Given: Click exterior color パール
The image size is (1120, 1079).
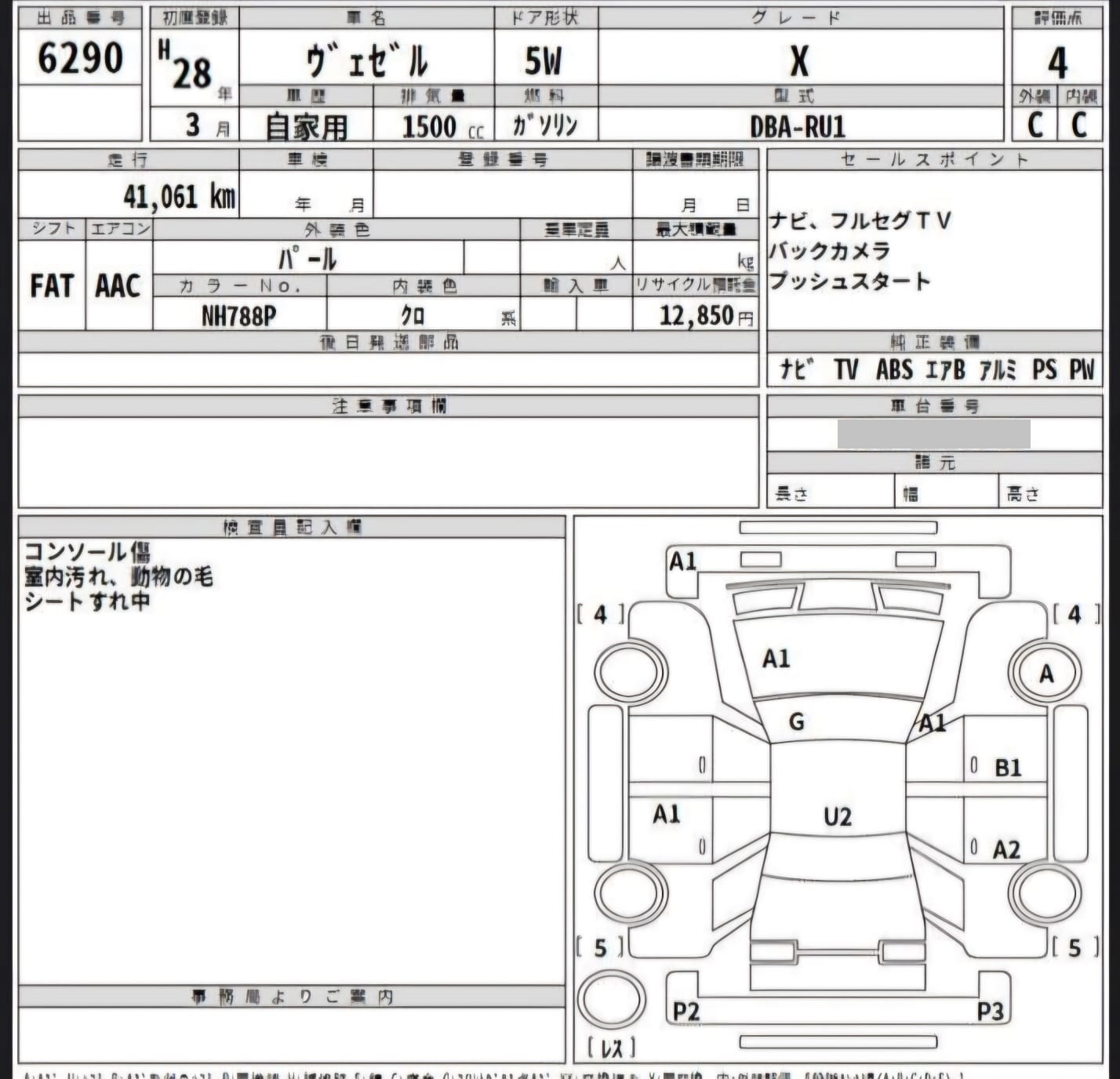Looking at the screenshot, I should point(307,259).
